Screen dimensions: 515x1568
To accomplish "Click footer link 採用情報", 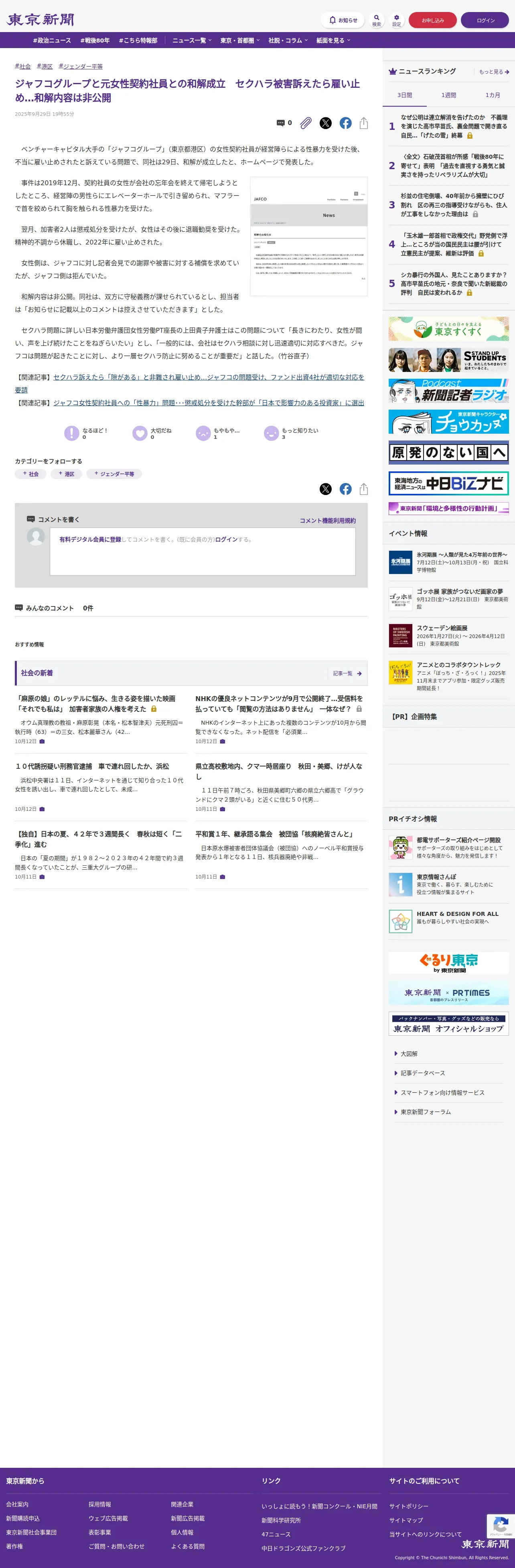I will (100, 1504).
